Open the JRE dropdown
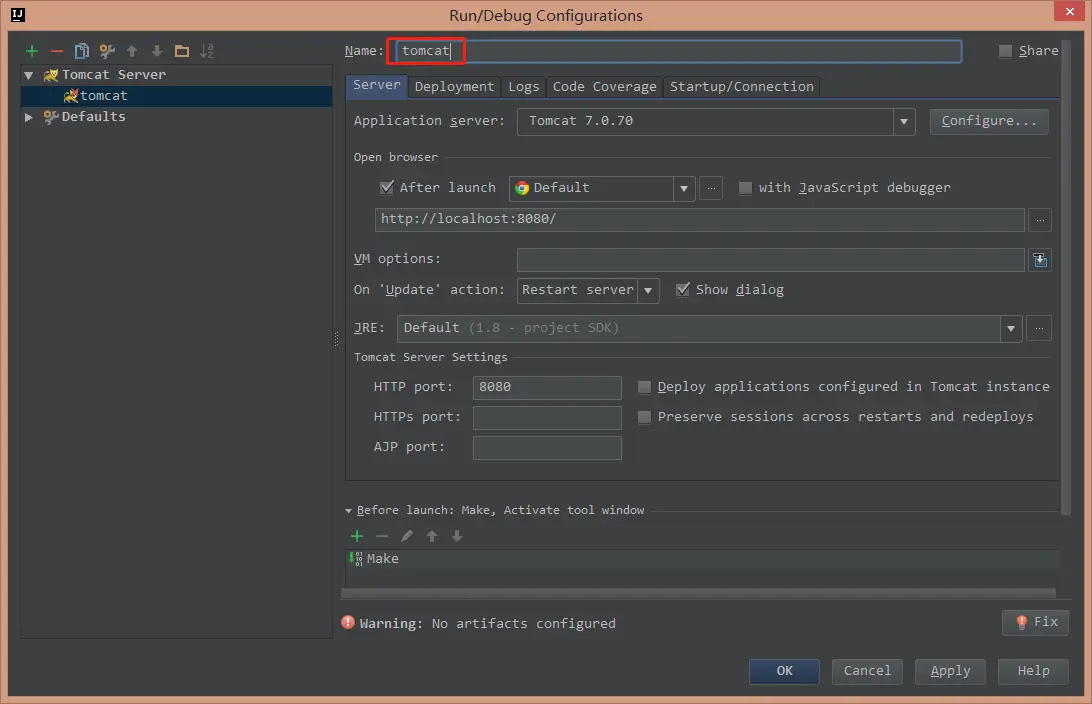 [1011, 329]
